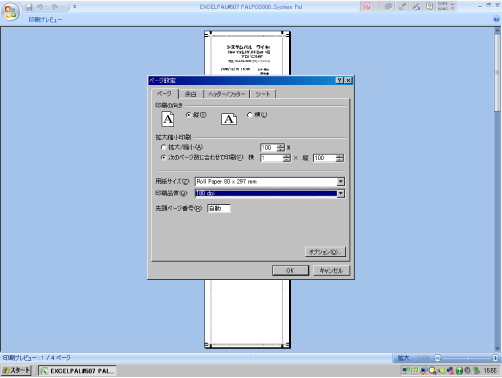The image size is (502, 378).
Task: Click the scaling percent field showing 100
Action: (269, 148)
